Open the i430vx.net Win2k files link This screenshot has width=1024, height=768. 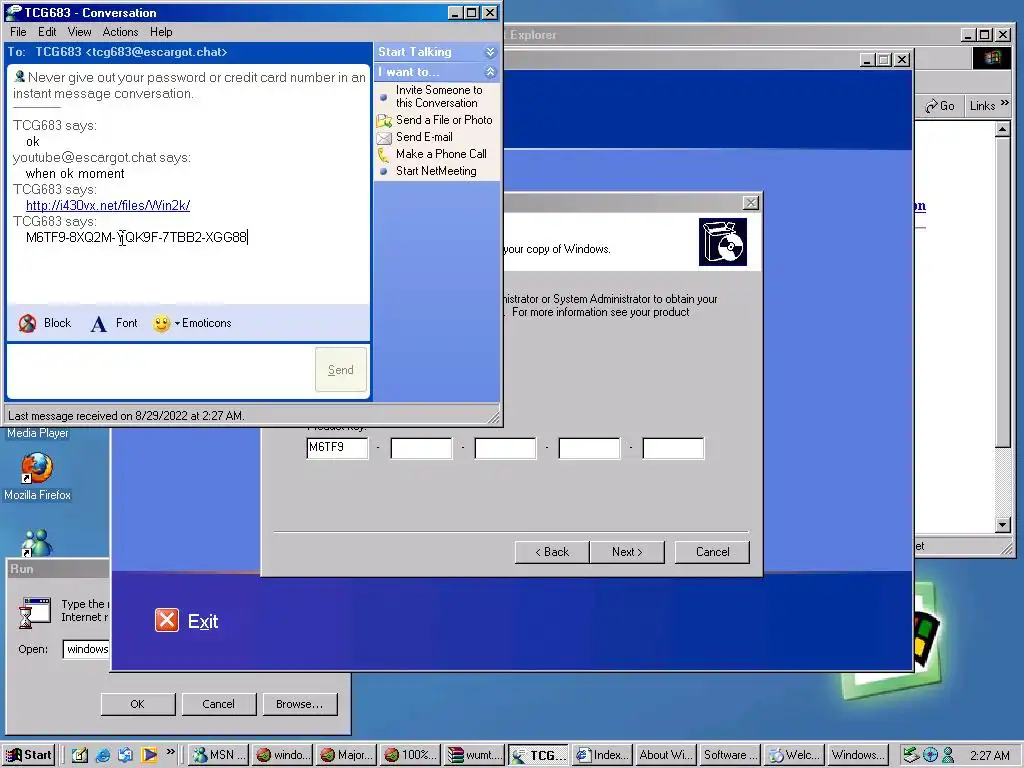click(108, 205)
